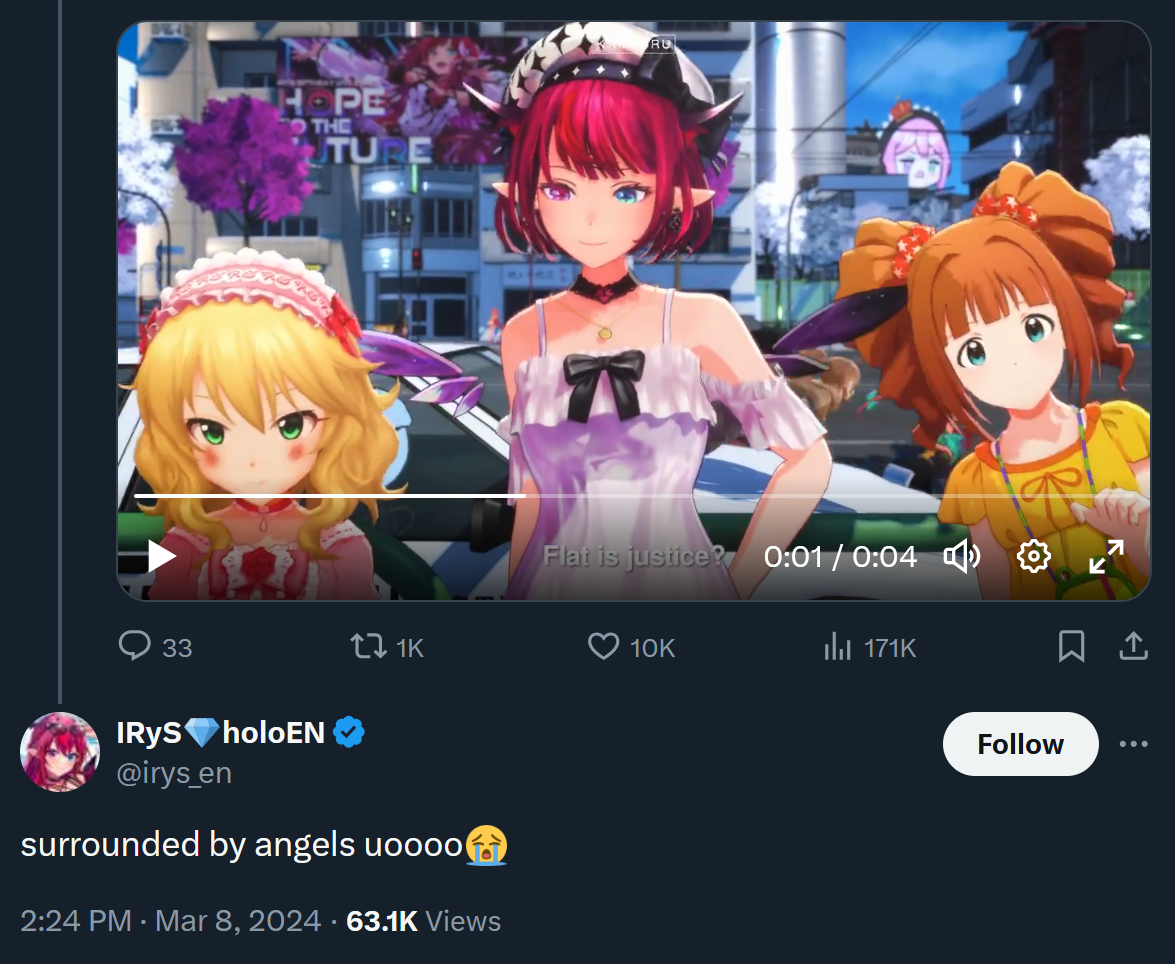Open video settings gear
1175x964 pixels.
click(x=1033, y=556)
